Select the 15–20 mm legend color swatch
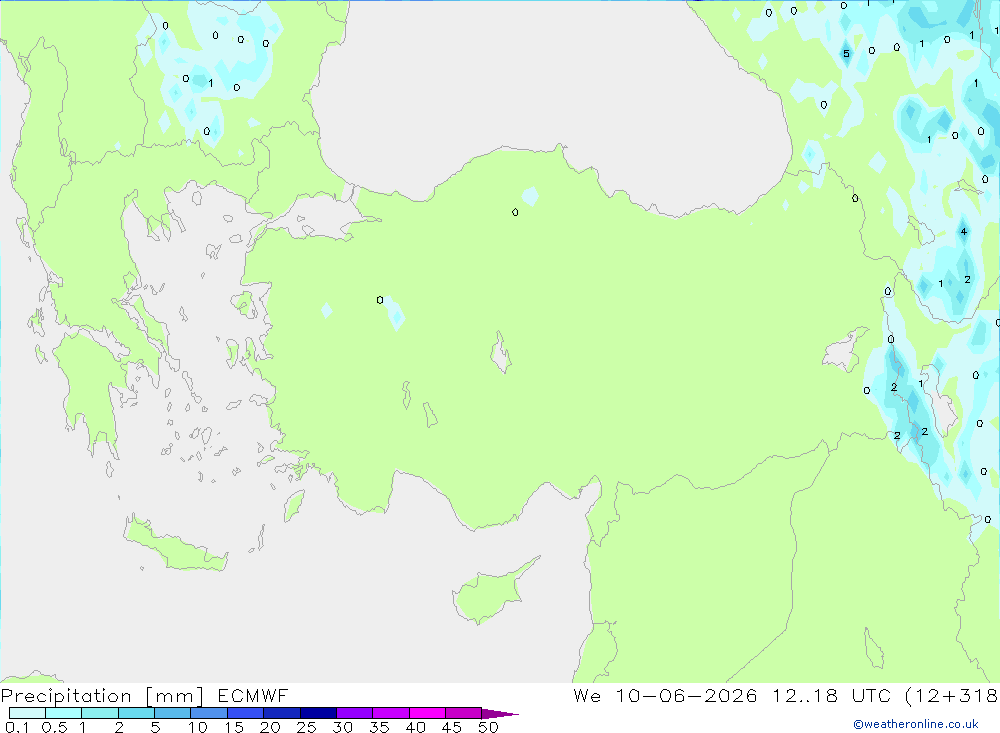 245,713
